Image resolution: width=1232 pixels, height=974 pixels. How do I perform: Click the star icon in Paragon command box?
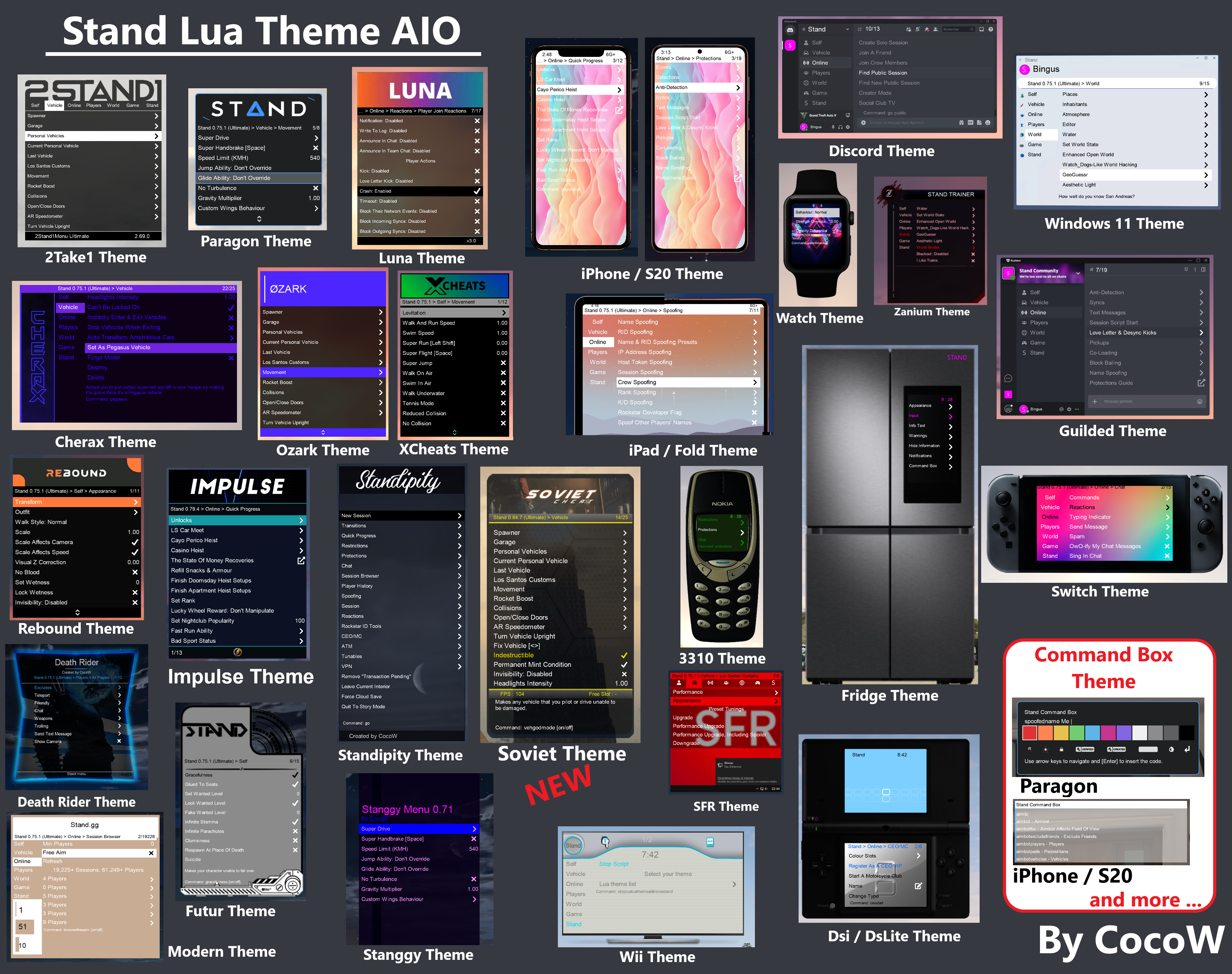tap(1046, 749)
